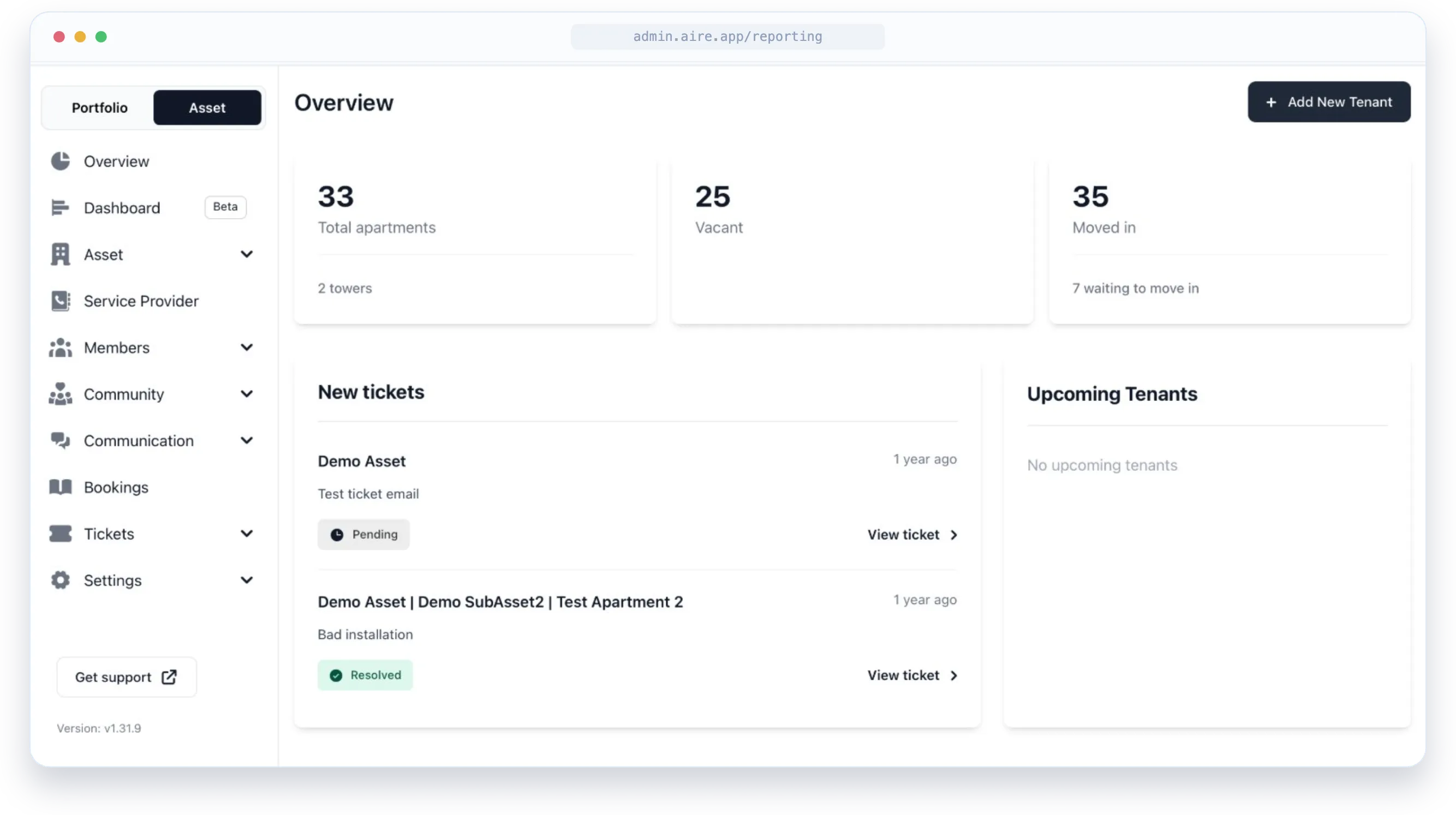Click the Settings gear icon

61,580
